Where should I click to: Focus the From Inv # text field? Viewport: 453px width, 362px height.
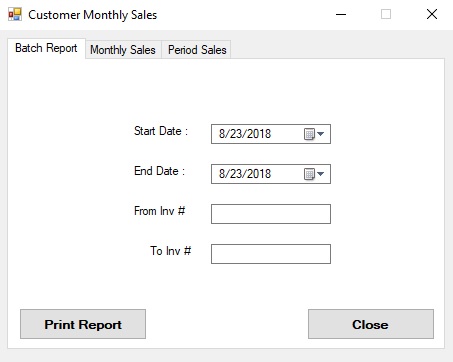(x=271, y=214)
